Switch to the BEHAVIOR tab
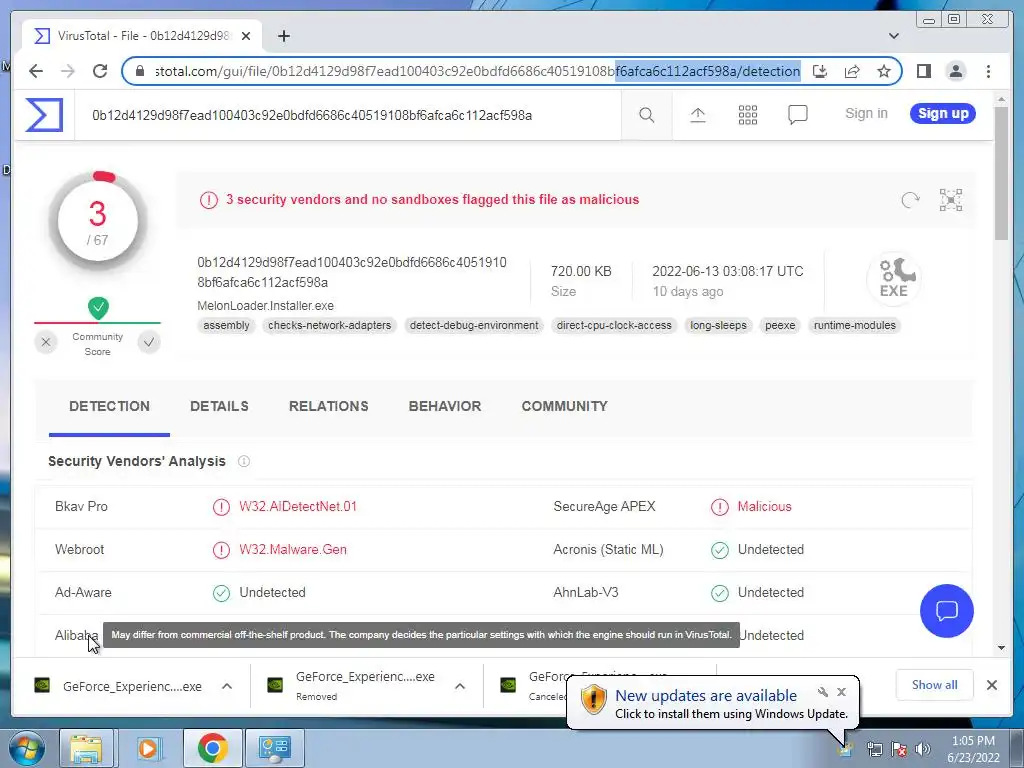Screen dimensions: 1024x768 coord(445,406)
